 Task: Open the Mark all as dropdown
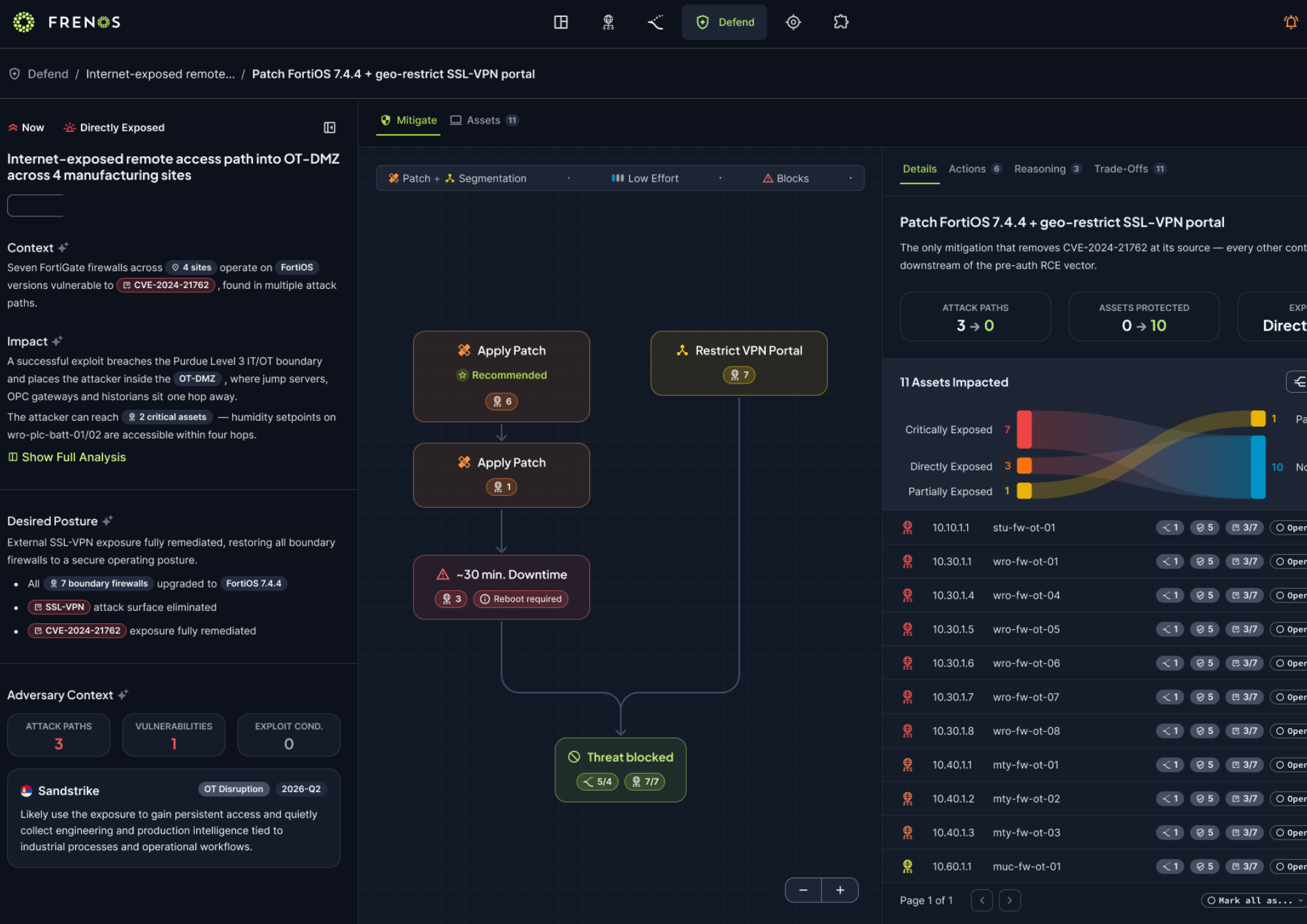click(1253, 900)
